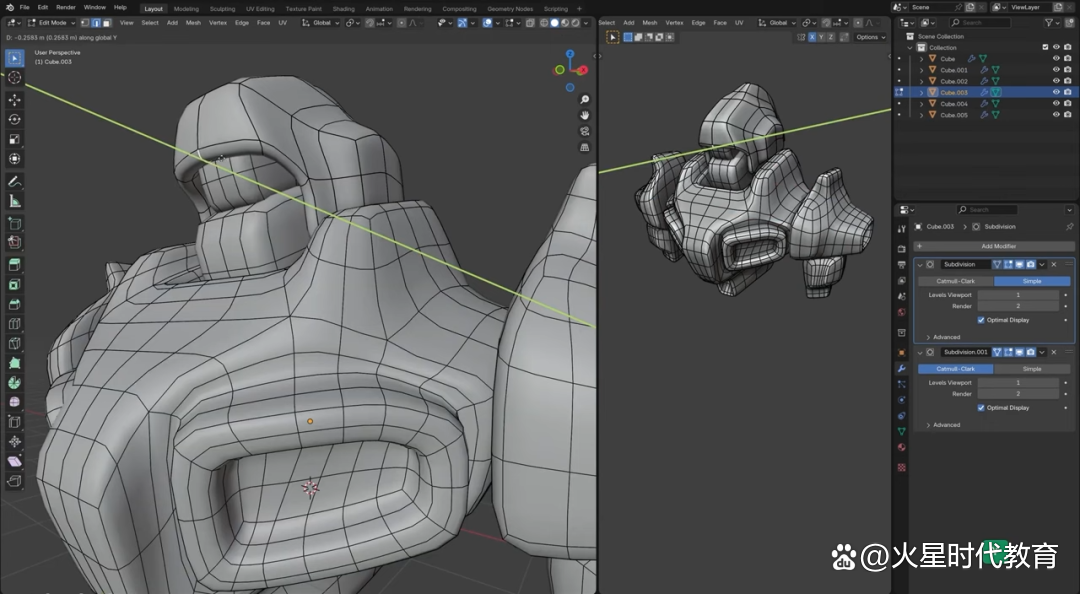Viewport: 1080px width, 594px height.
Task: Switch to the Sculpting workspace tab
Action: [222, 8]
